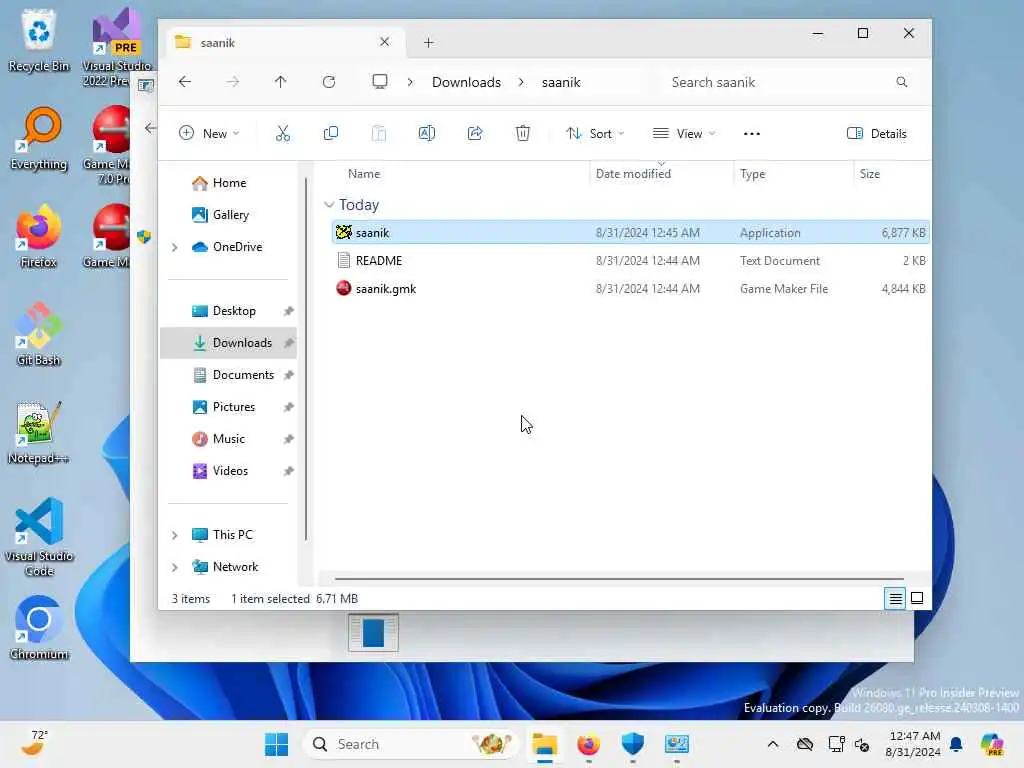
Task: Switch to details list view layout
Action: coord(895,598)
